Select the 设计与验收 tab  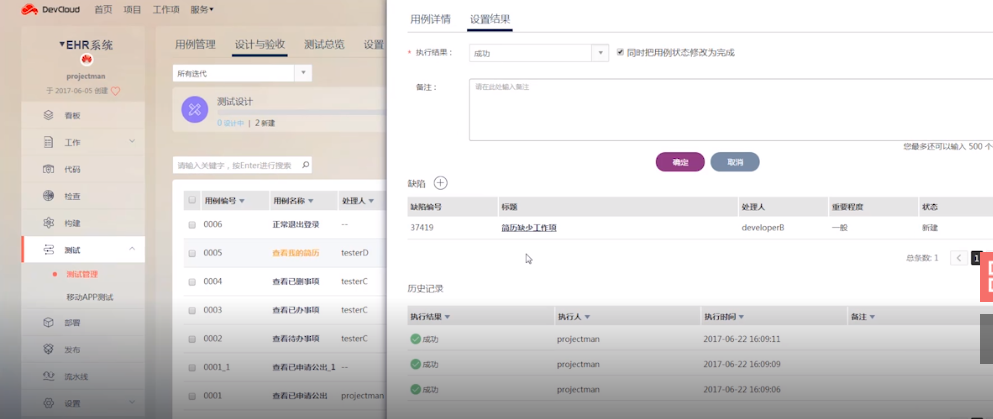[260, 44]
